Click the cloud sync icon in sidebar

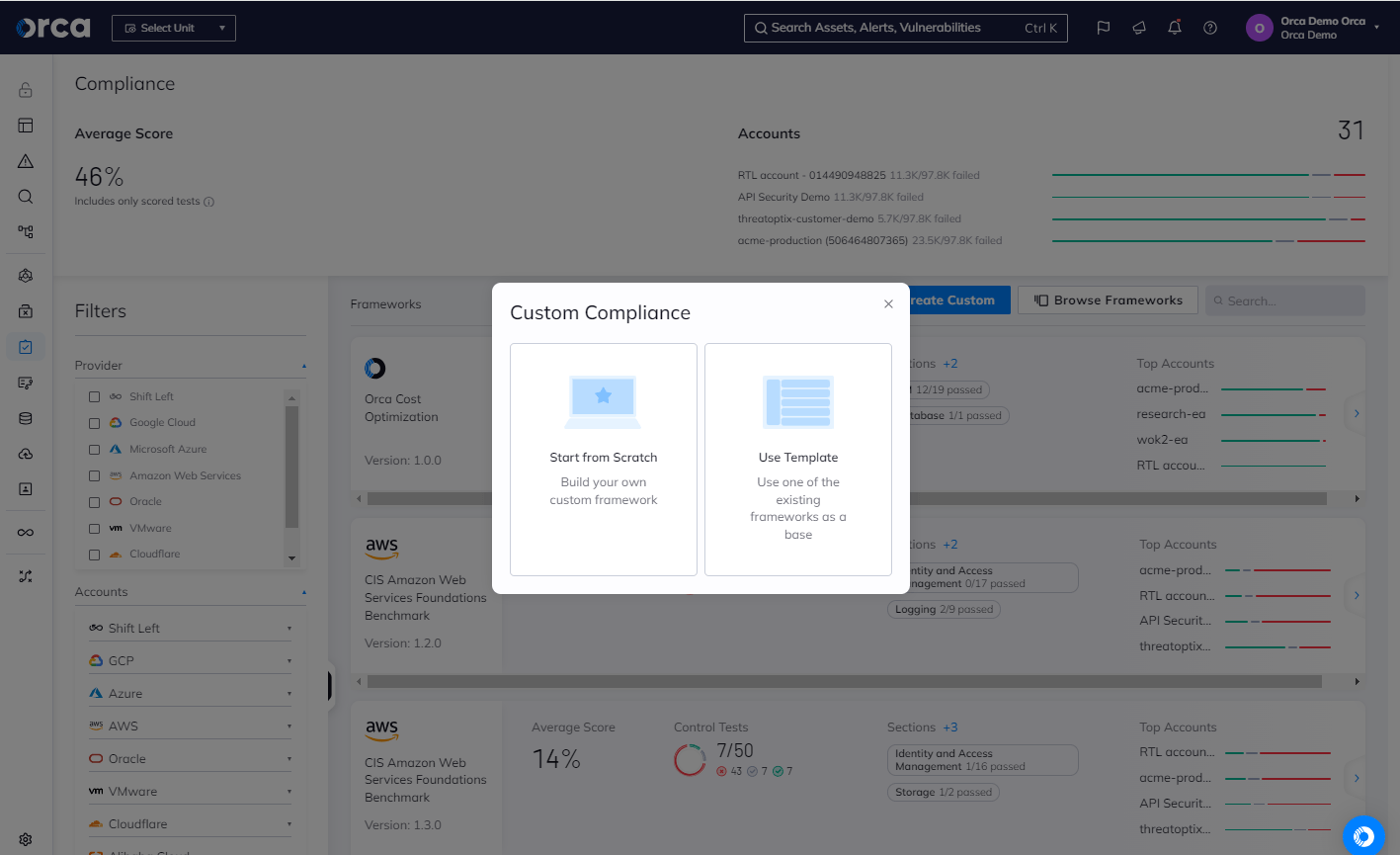coord(25,453)
